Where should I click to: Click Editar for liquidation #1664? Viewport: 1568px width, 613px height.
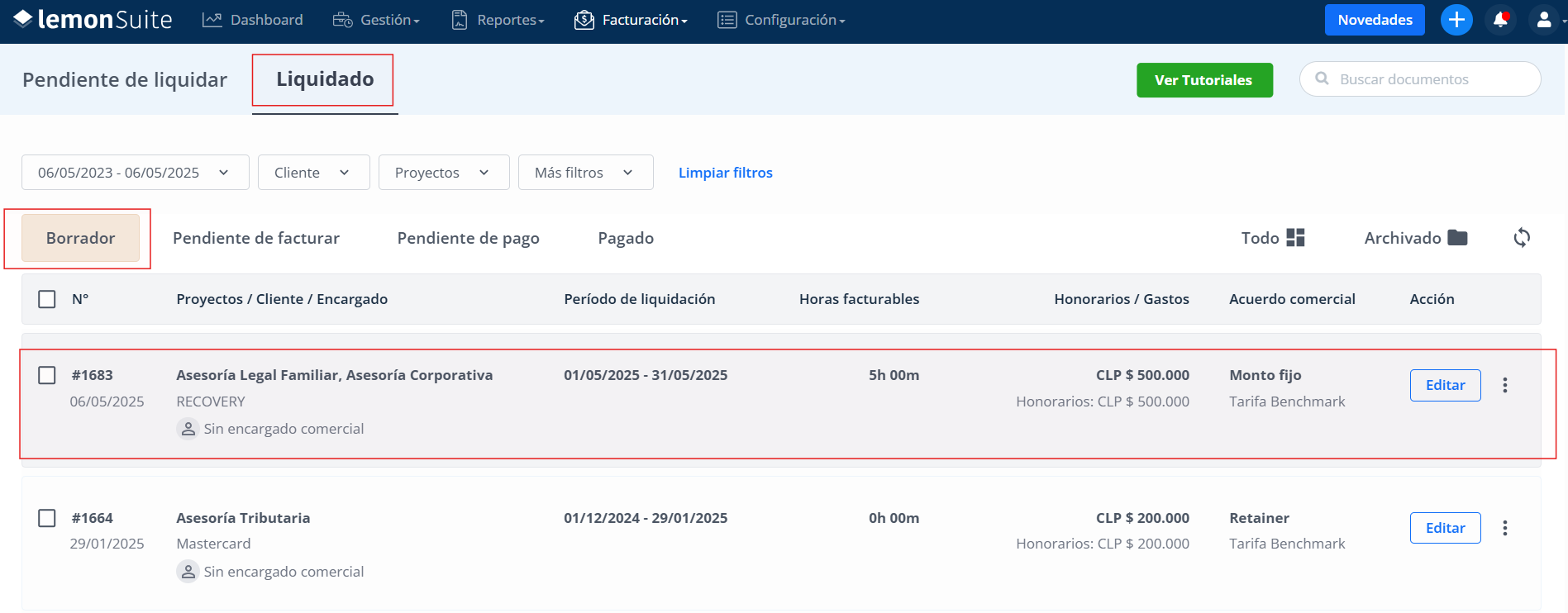pos(1445,528)
